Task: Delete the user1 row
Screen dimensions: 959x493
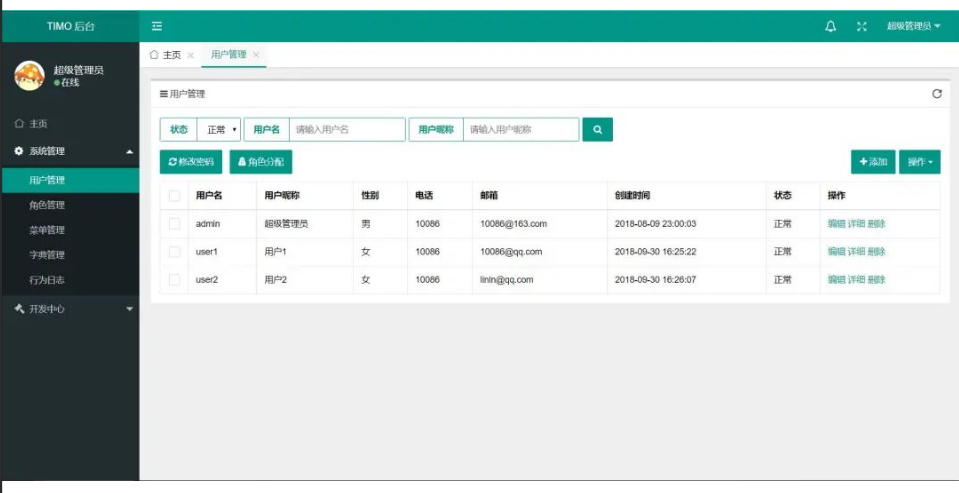Action: pyautogui.click(x=876, y=251)
